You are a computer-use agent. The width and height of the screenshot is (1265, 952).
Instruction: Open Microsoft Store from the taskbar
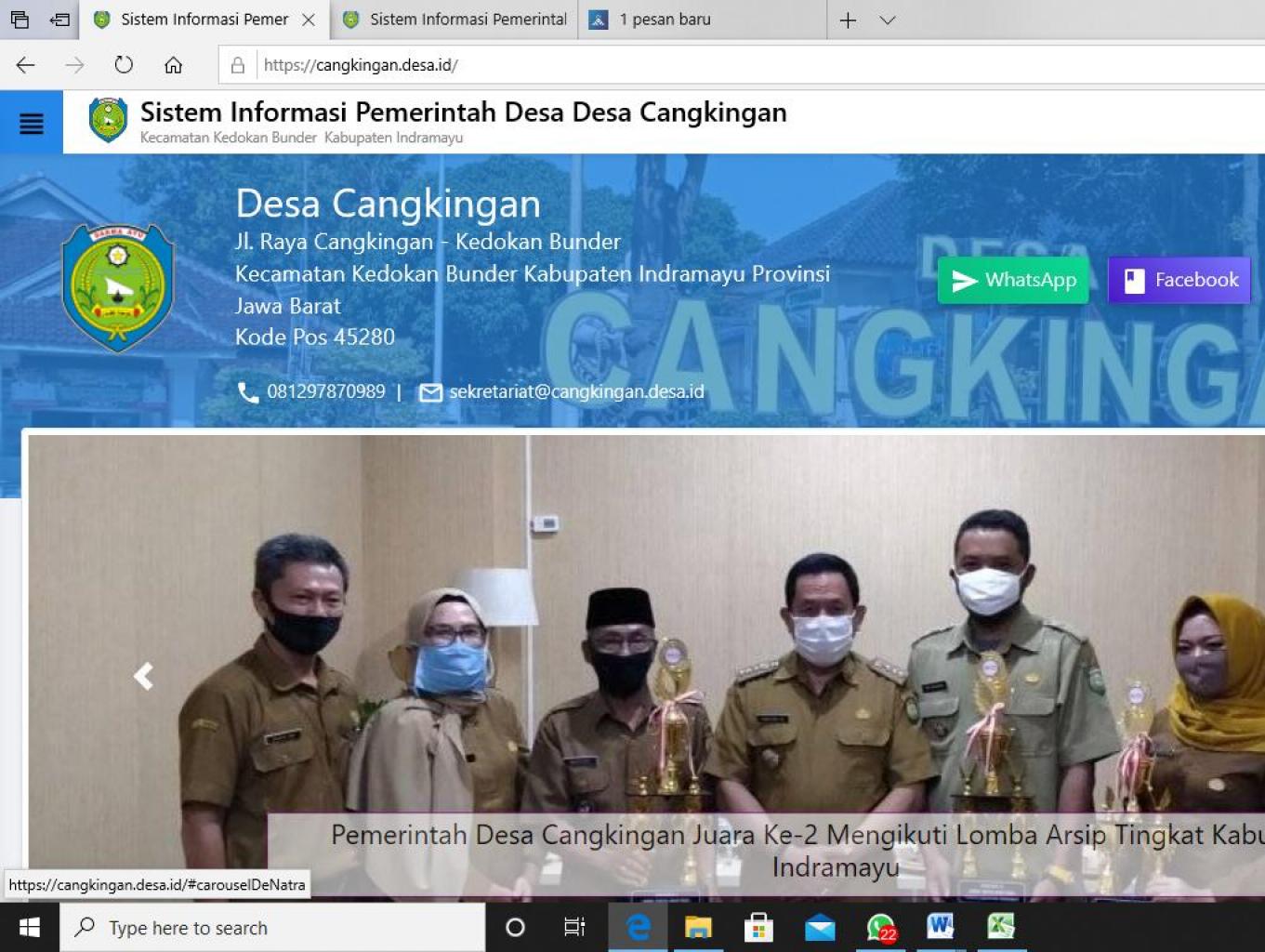coord(758,927)
